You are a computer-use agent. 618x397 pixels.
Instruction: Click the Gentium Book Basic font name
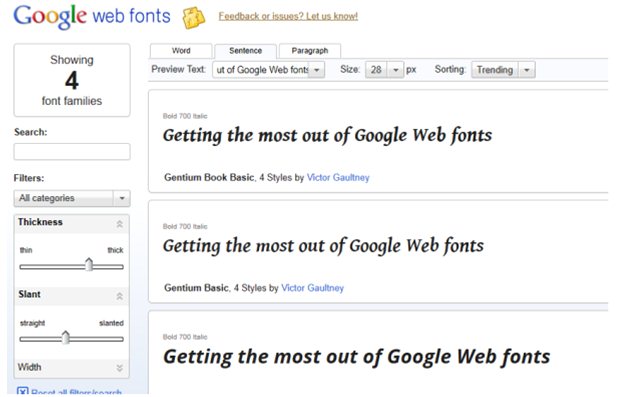(209, 177)
